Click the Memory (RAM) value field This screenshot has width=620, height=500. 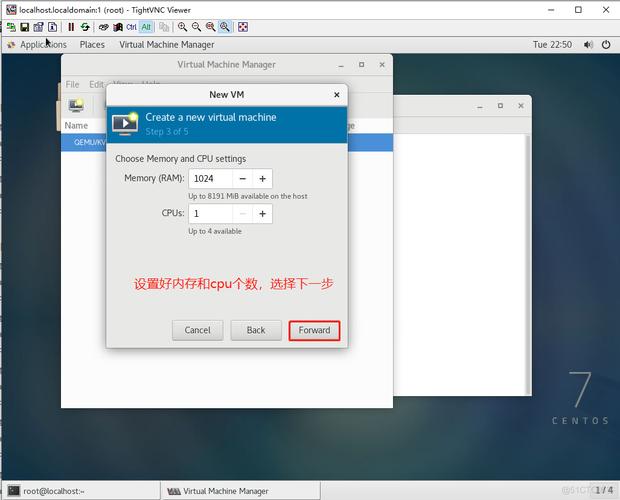point(211,179)
